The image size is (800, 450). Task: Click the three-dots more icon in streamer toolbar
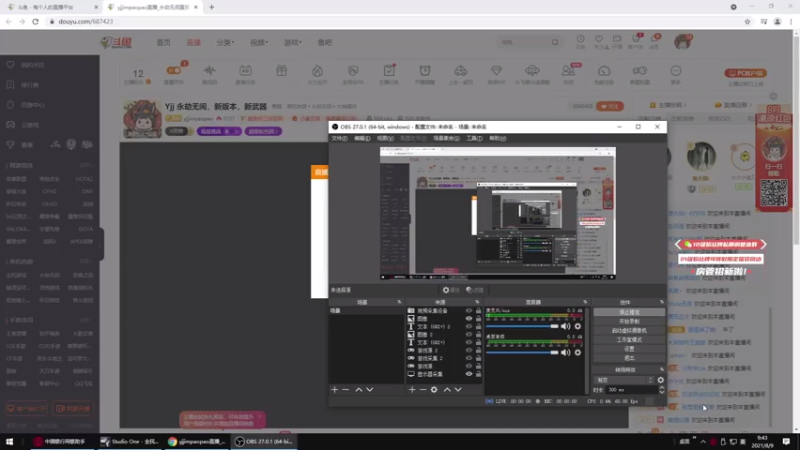[x=676, y=71]
